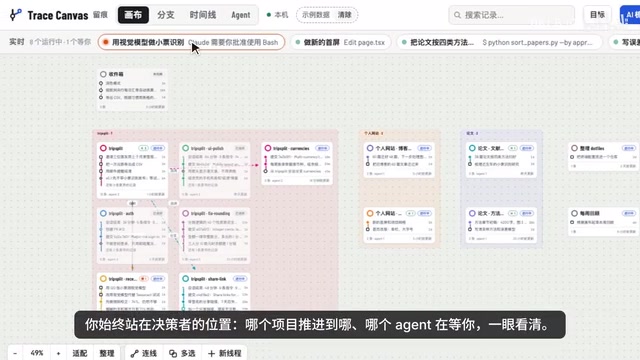Switch to the 时间线 tab
This screenshot has height=360, width=640.
(202, 15)
